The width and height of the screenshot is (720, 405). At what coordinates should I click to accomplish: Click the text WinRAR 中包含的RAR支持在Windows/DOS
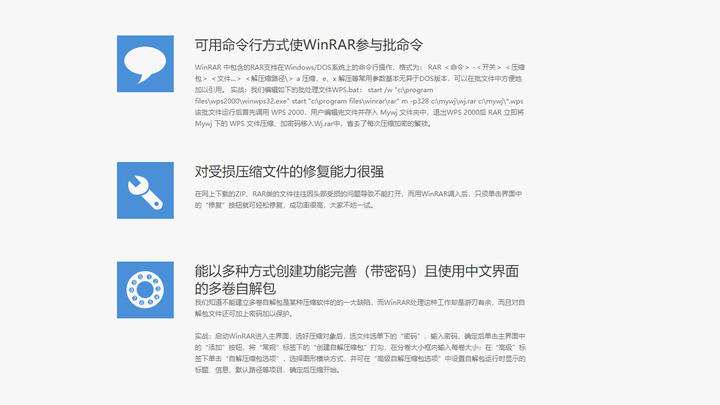(x=275, y=67)
